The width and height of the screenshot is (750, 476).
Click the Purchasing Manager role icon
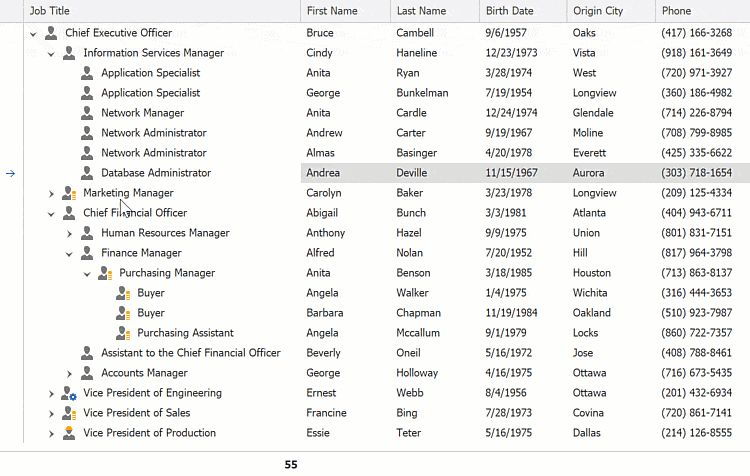(x=105, y=273)
